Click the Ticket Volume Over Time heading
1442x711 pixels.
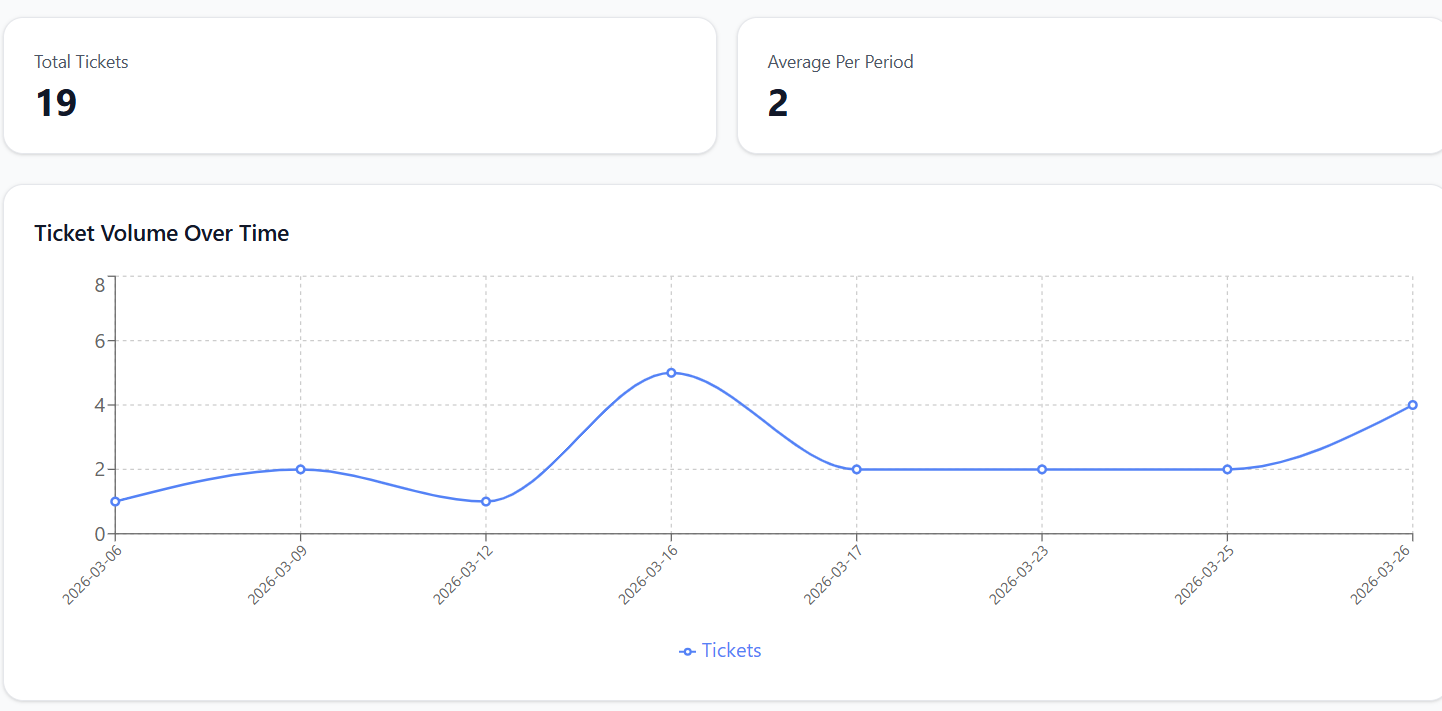(162, 233)
